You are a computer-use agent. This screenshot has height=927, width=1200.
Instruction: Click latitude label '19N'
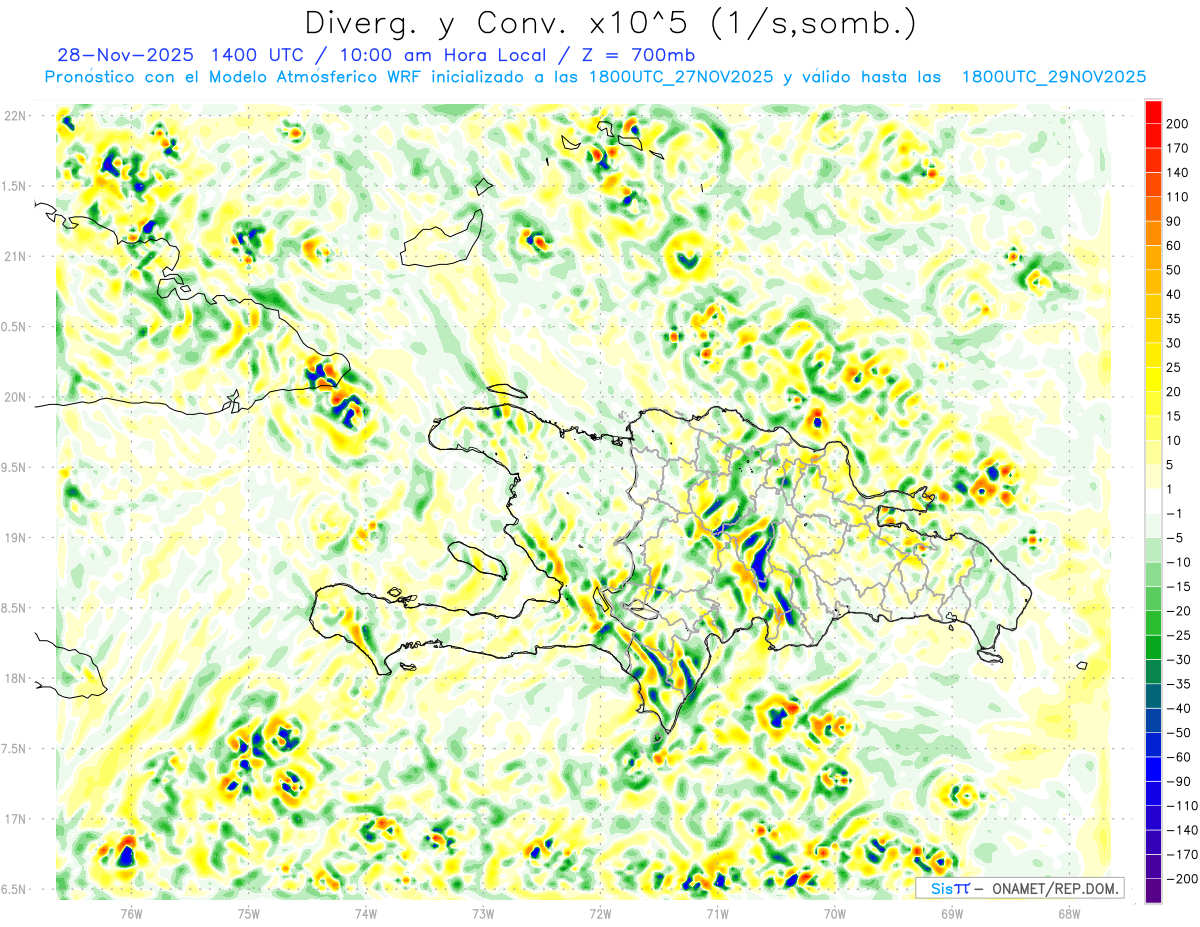coord(14,538)
